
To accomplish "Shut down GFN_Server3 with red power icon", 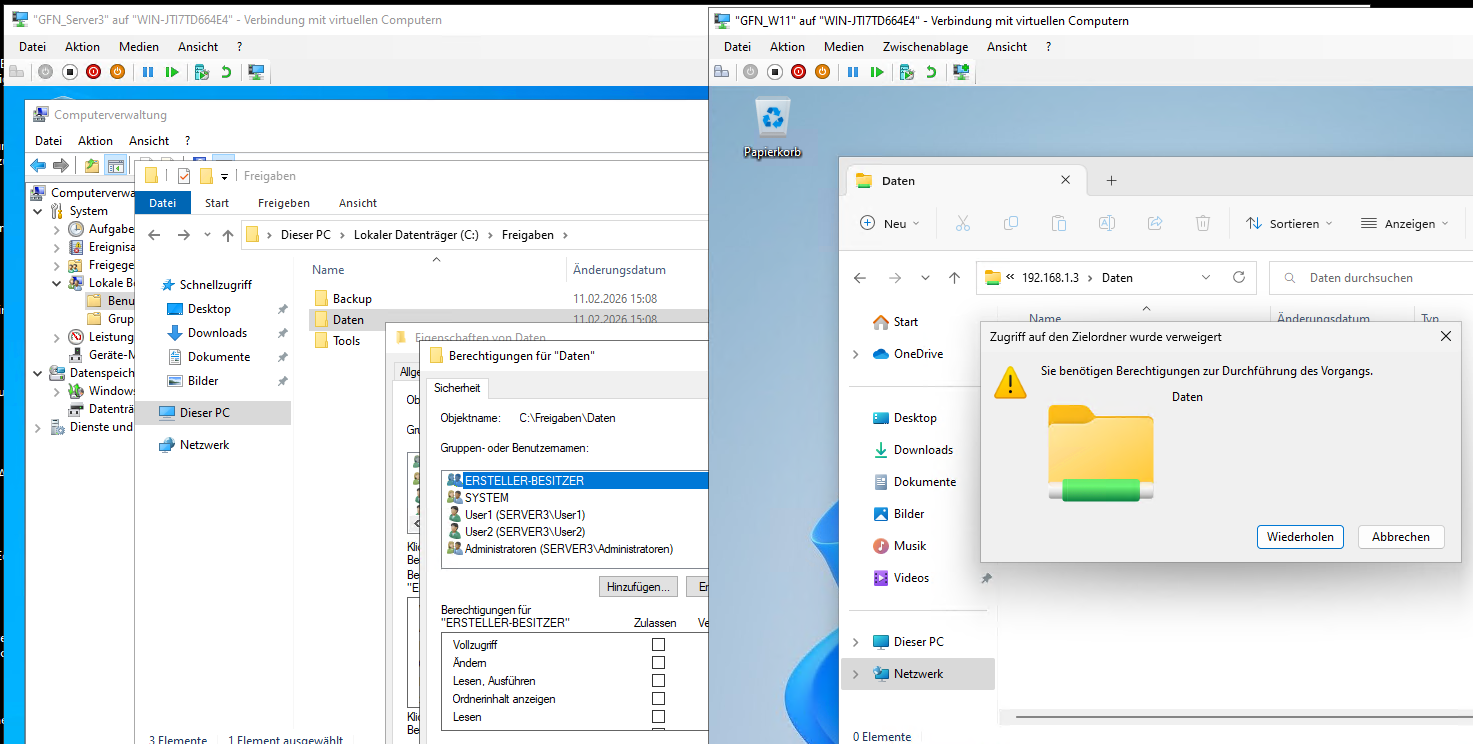I will [94, 72].
